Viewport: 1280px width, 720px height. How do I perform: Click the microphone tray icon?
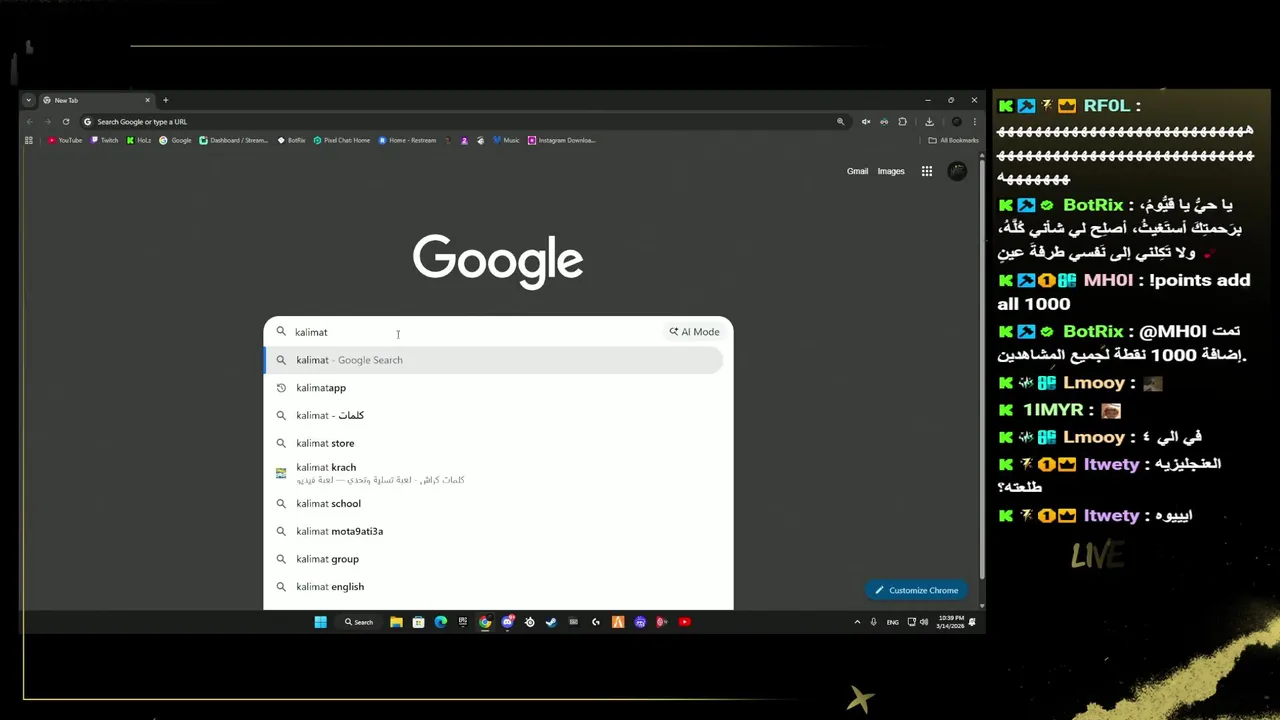pyautogui.click(x=873, y=622)
